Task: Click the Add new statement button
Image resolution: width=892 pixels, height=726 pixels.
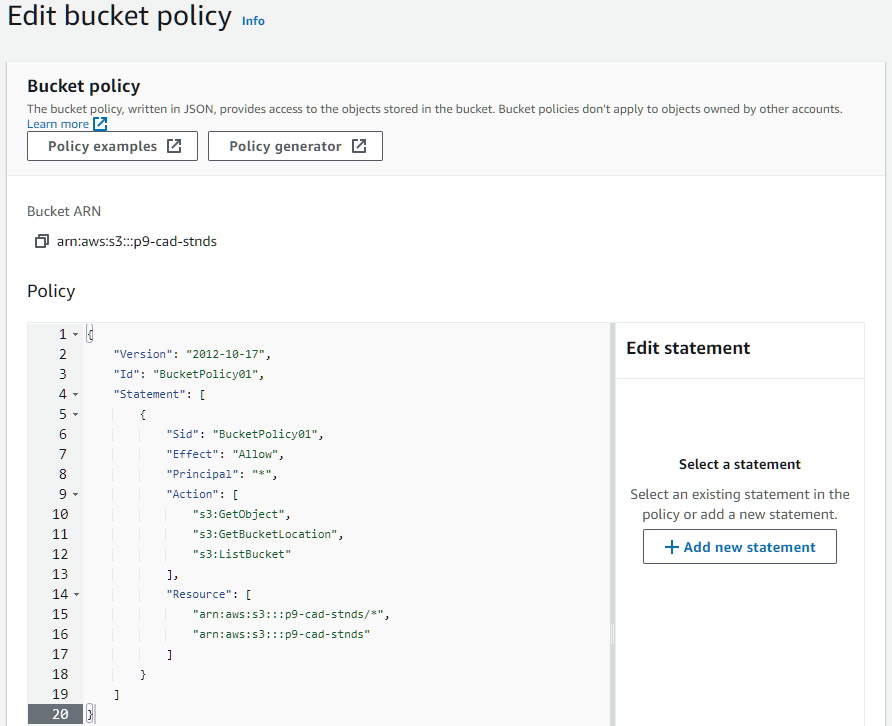Action: click(739, 547)
